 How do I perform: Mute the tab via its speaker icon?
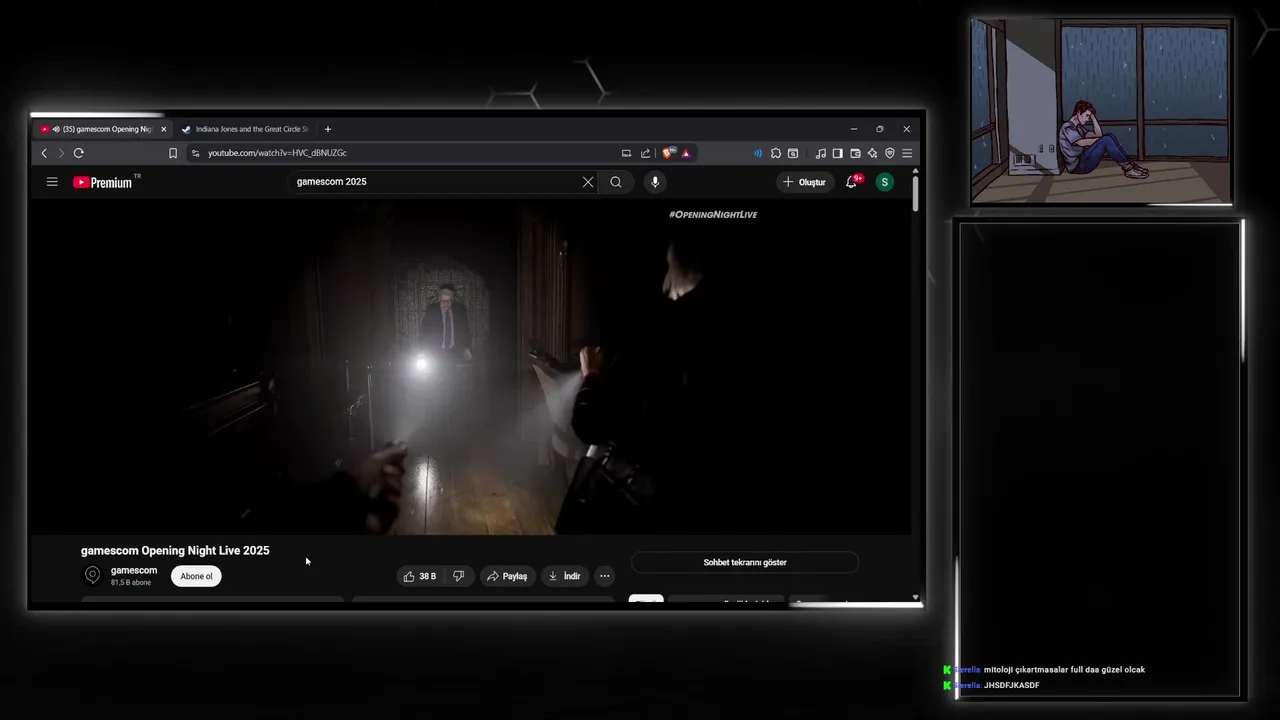tap(56, 129)
